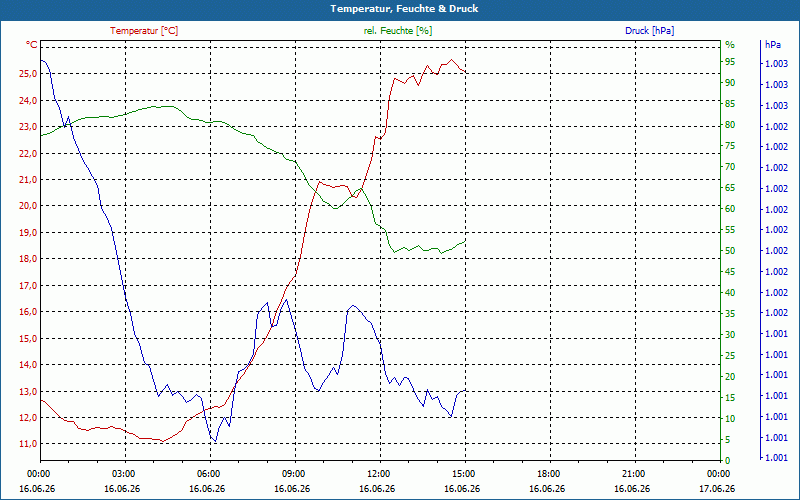Click the chart title Temperatur, Feuchte & Druck
Image resolution: width=800 pixels, height=500 pixels.
click(x=404, y=9)
